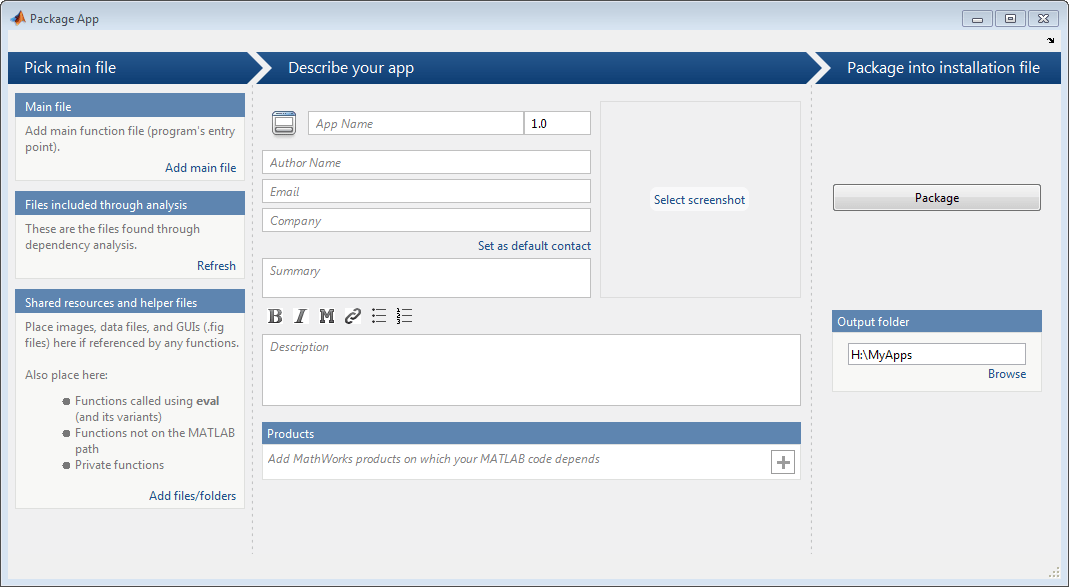Image resolution: width=1069 pixels, height=587 pixels.
Task: Close the Package App window
Action: pos(1043,19)
